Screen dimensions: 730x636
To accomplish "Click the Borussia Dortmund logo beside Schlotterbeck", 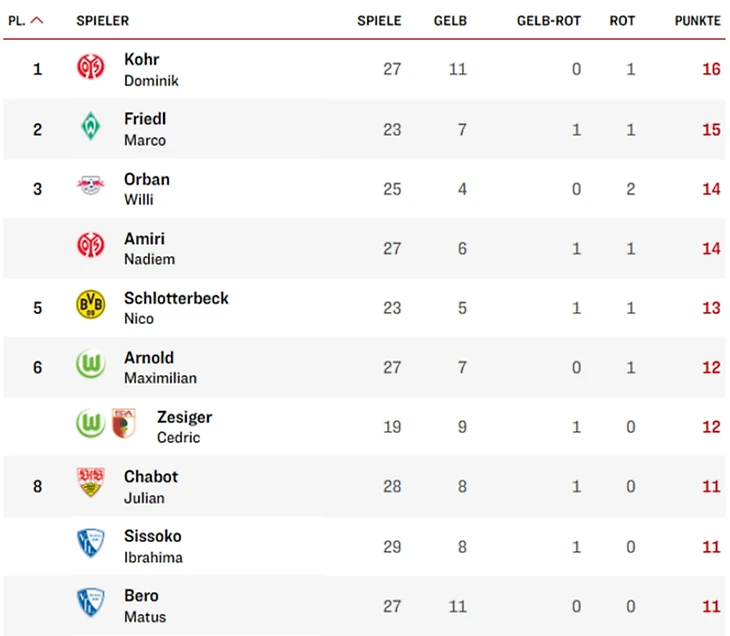I will click(x=91, y=304).
